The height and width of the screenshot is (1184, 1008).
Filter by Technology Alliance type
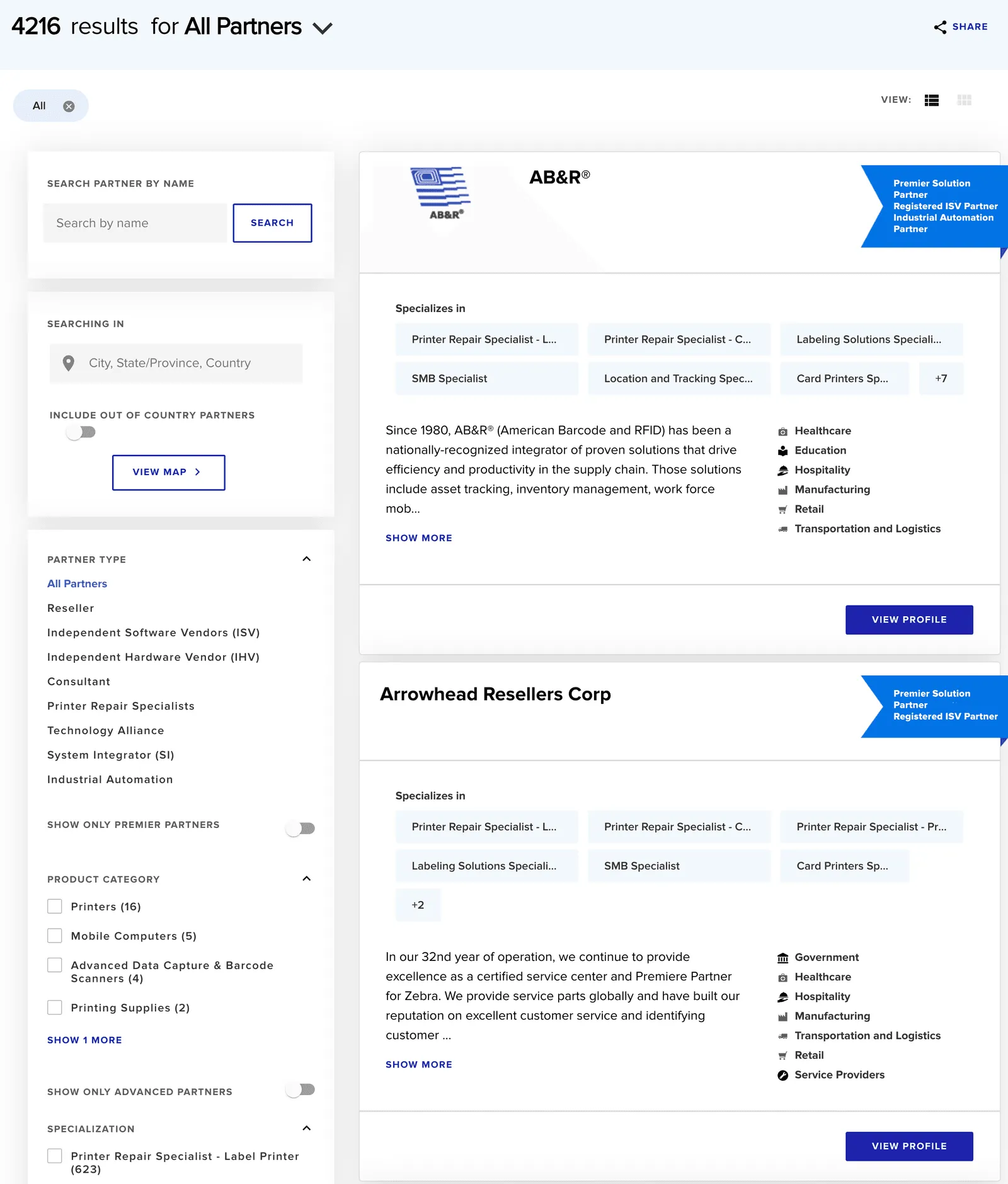(106, 732)
